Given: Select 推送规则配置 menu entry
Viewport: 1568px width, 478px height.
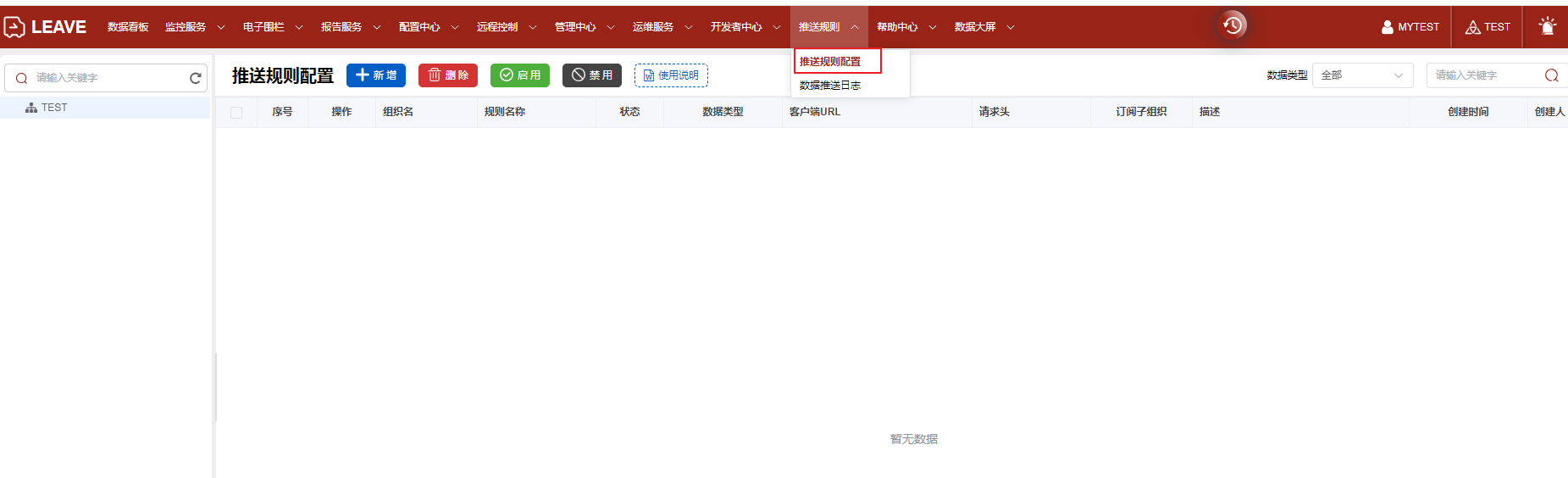Looking at the screenshot, I should (830, 62).
